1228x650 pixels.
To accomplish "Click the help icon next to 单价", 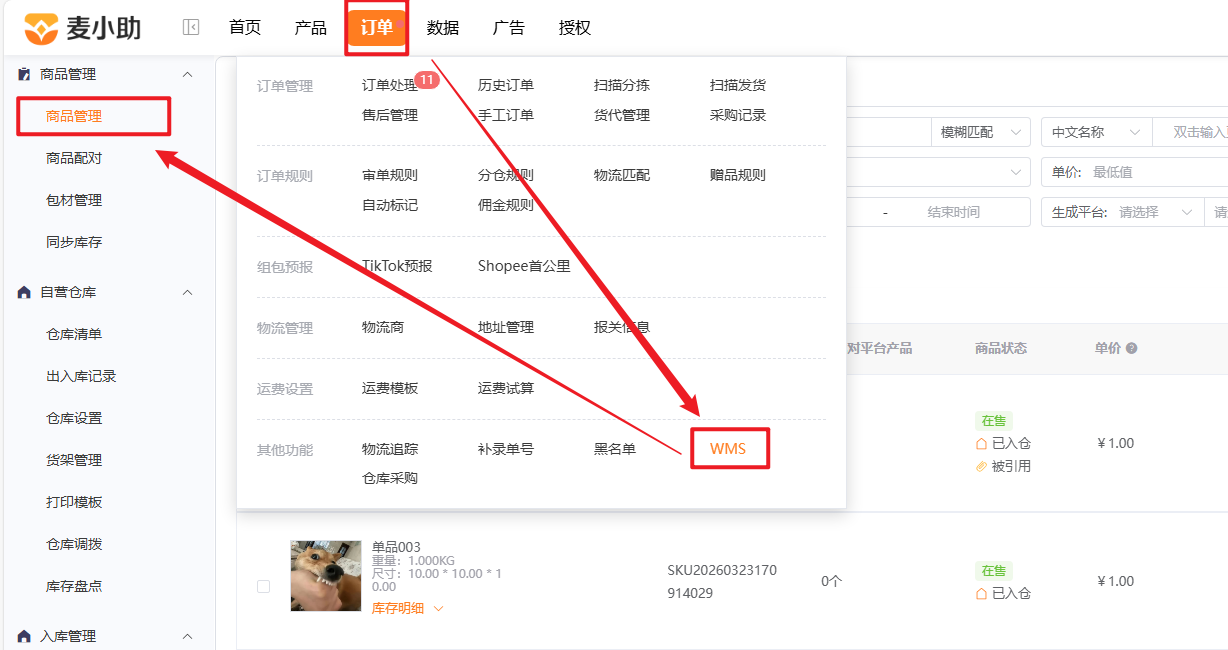I will [1132, 349].
